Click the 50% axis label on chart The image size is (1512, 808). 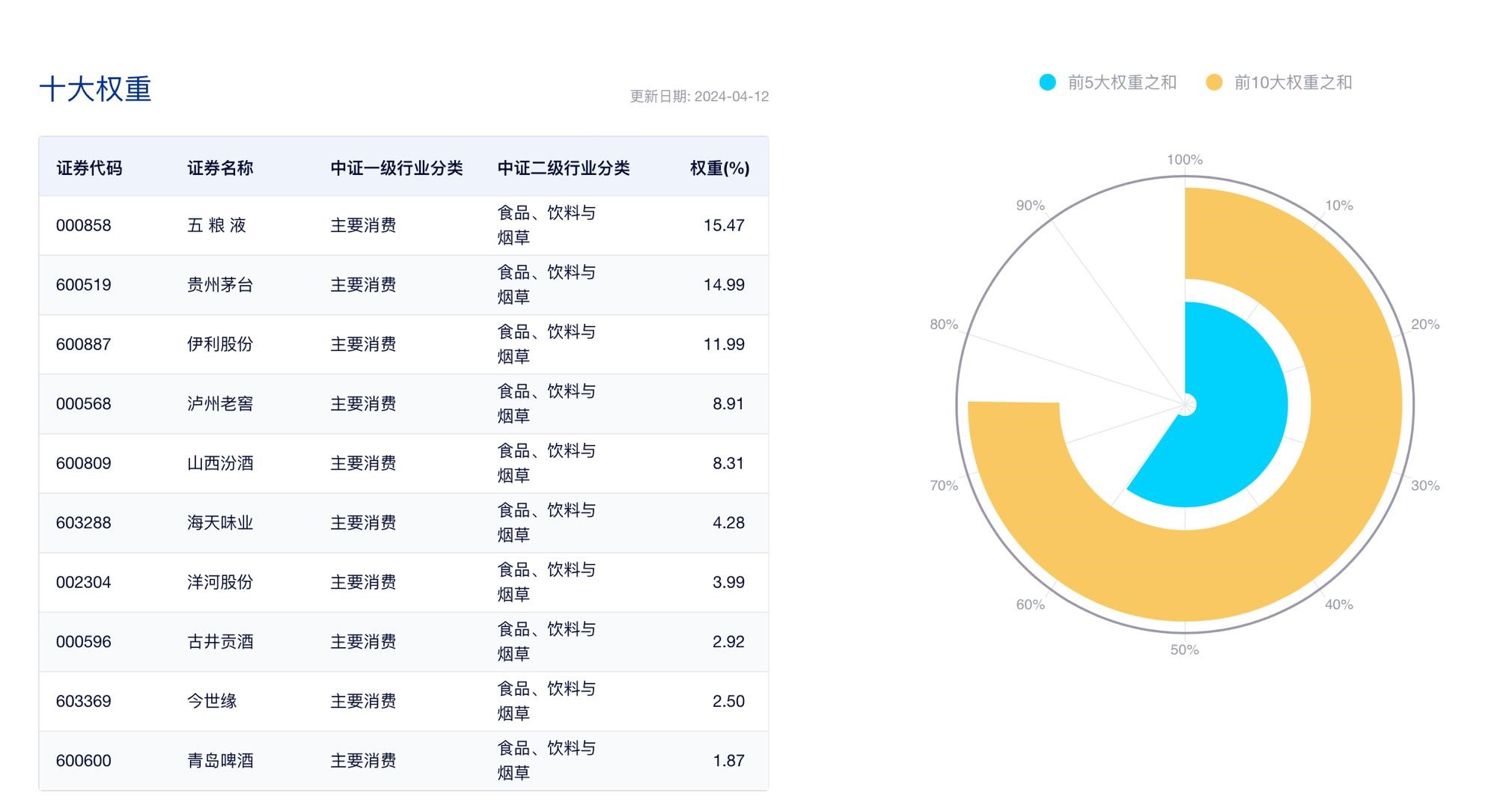1185,649
